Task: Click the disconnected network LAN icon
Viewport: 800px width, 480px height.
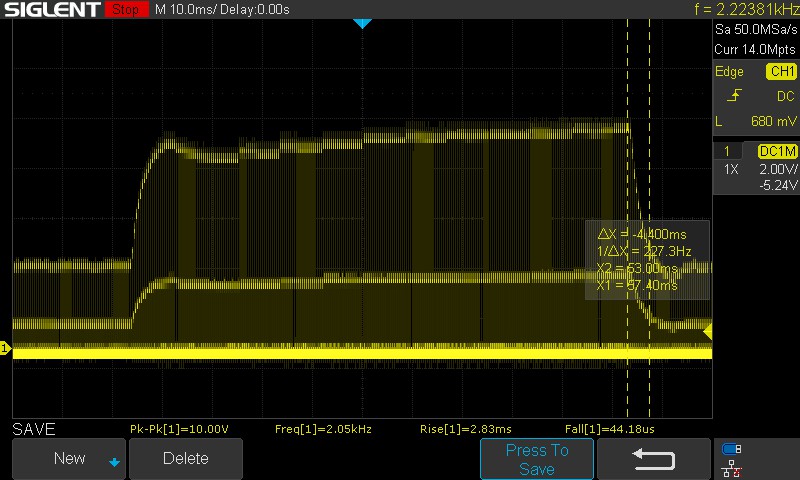Action: point(732,467)
